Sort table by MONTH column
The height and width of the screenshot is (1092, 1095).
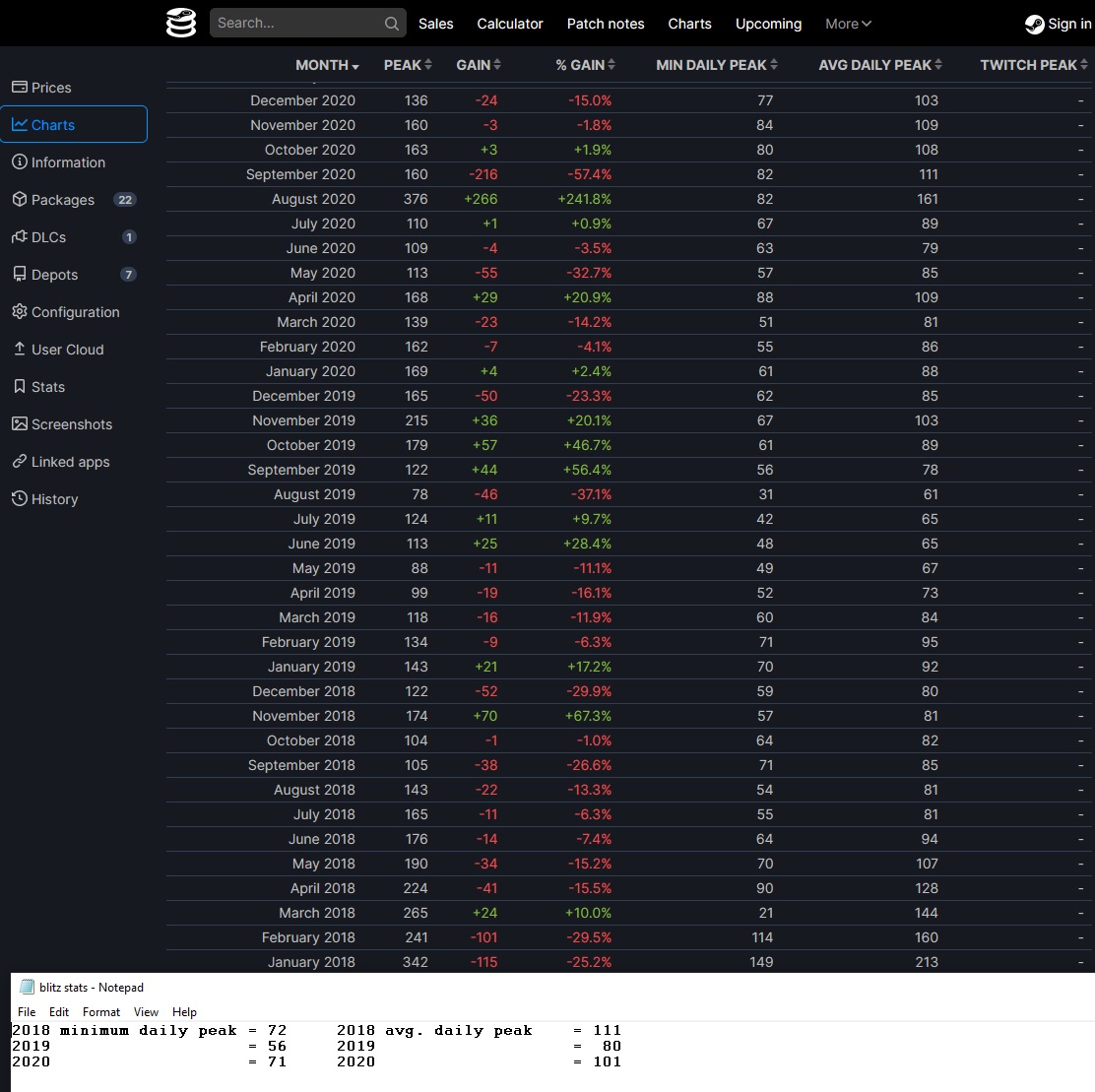click(327, 65)
